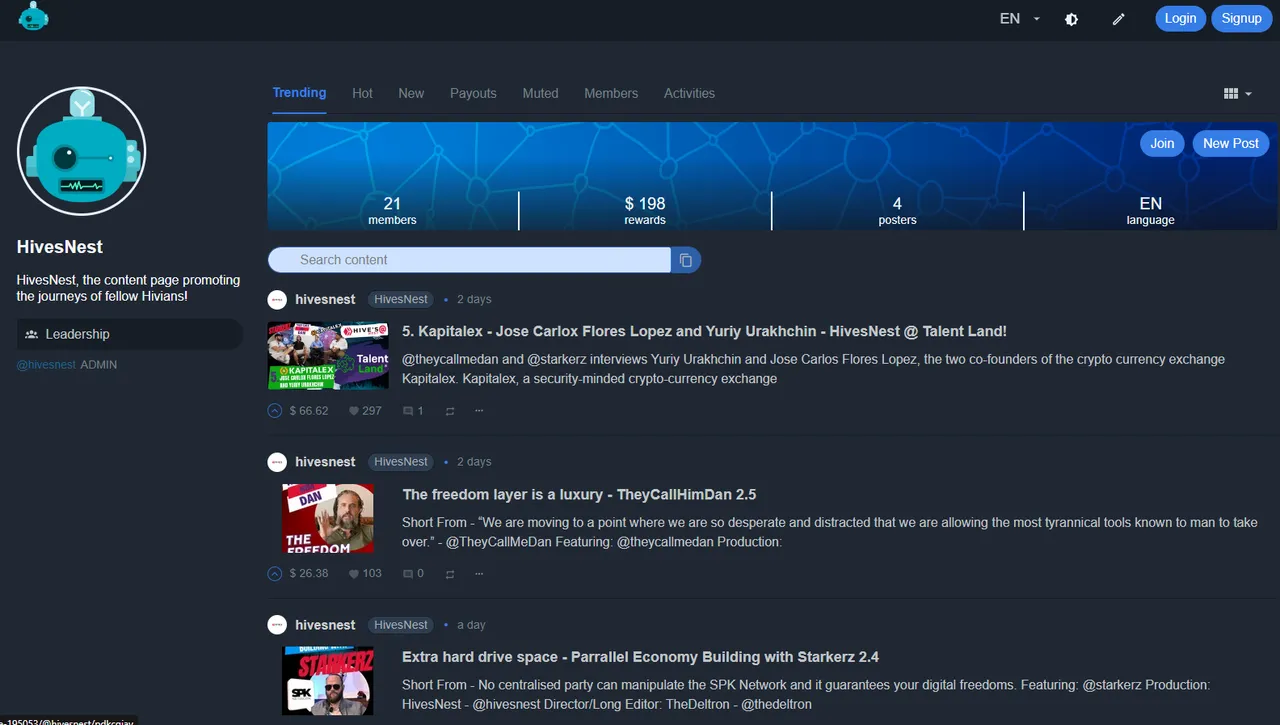This screenshot has width=1280, height=725.
Task: Upvote the freedom layer post
Action: coord(275,574)
